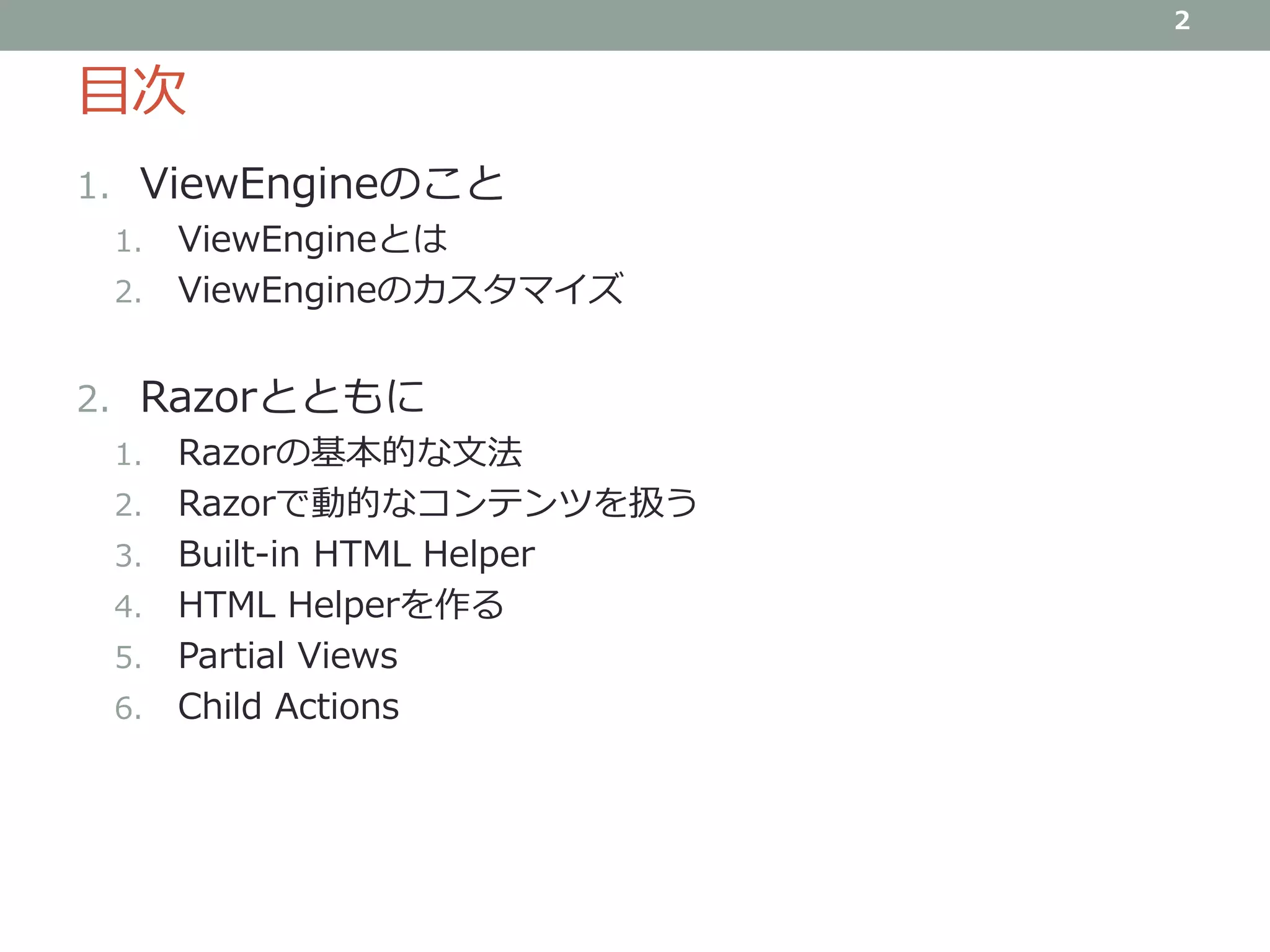Select the Razorとともに heading text
Viewport: 1270px width, 952px height.
[282, 397]
